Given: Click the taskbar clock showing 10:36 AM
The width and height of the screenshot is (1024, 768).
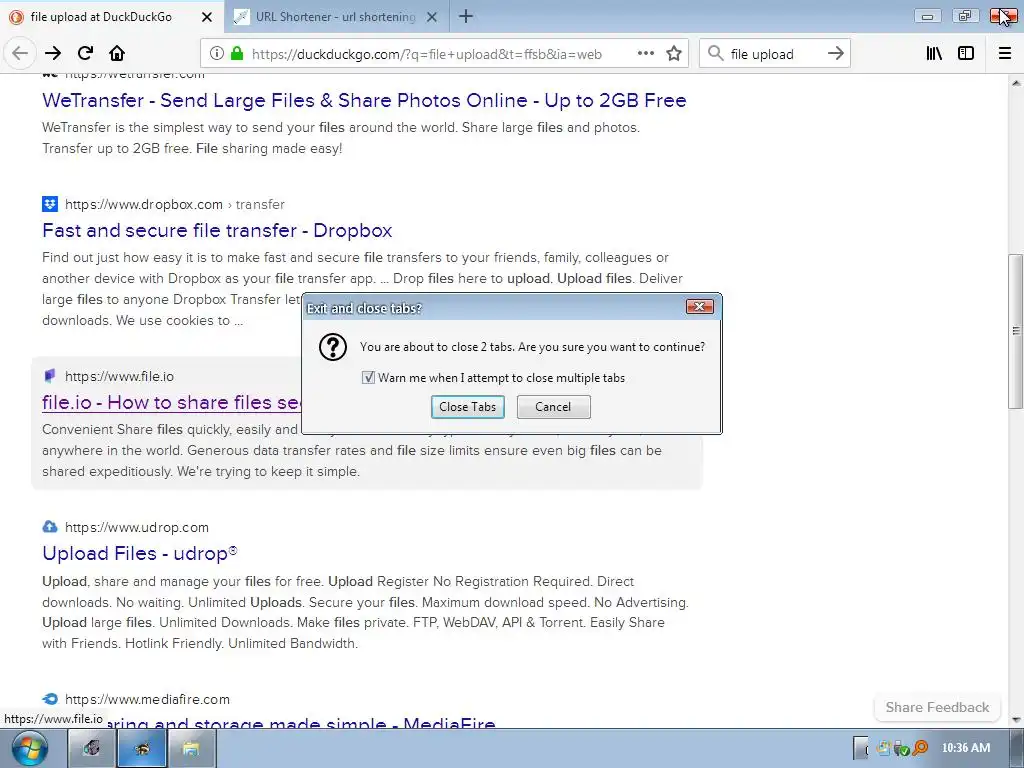Looking at the screenshot, I should tap(966, 748).
